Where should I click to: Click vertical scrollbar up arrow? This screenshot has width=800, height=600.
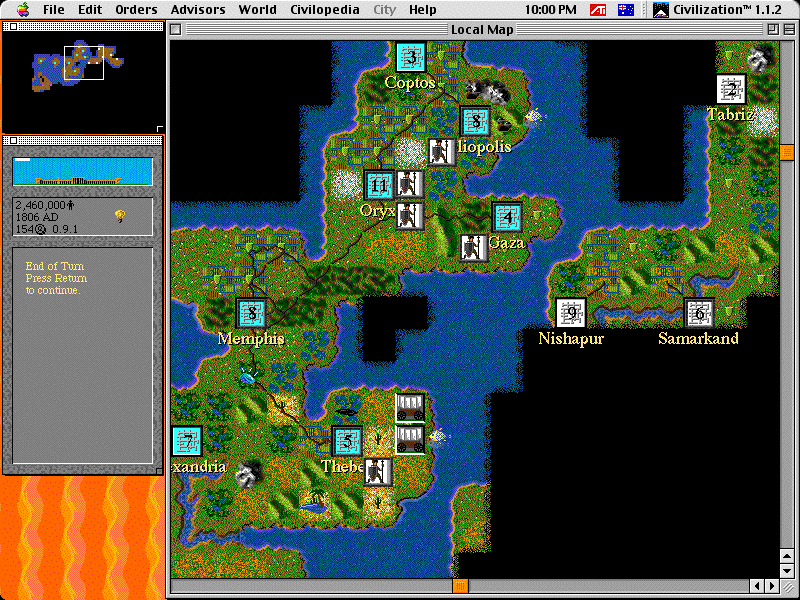click(787, 556)
